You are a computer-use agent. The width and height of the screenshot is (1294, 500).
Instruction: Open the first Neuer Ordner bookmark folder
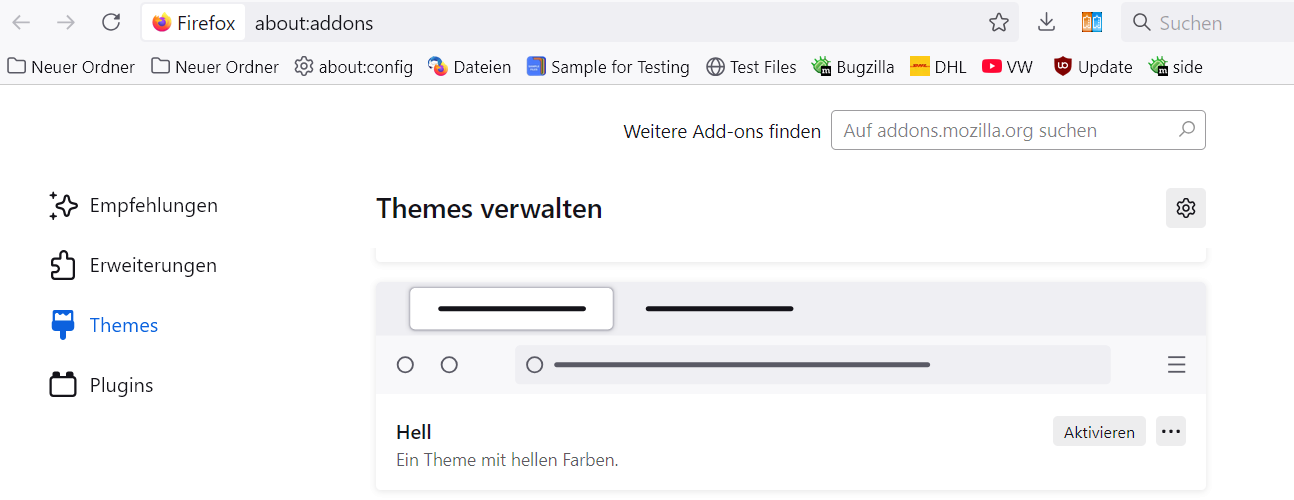pos(71,67)
